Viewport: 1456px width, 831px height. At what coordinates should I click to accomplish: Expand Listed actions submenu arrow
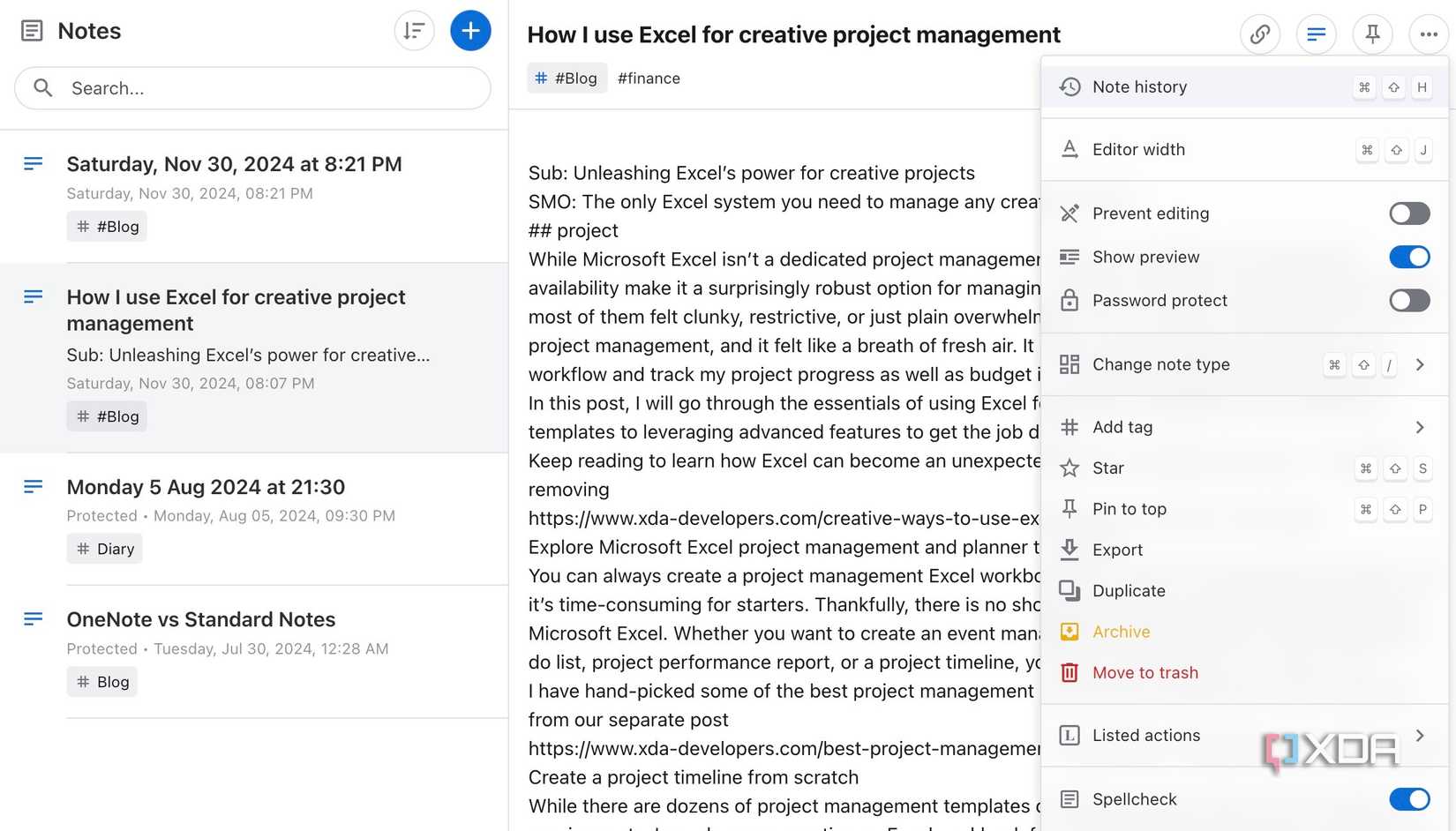1420,735
